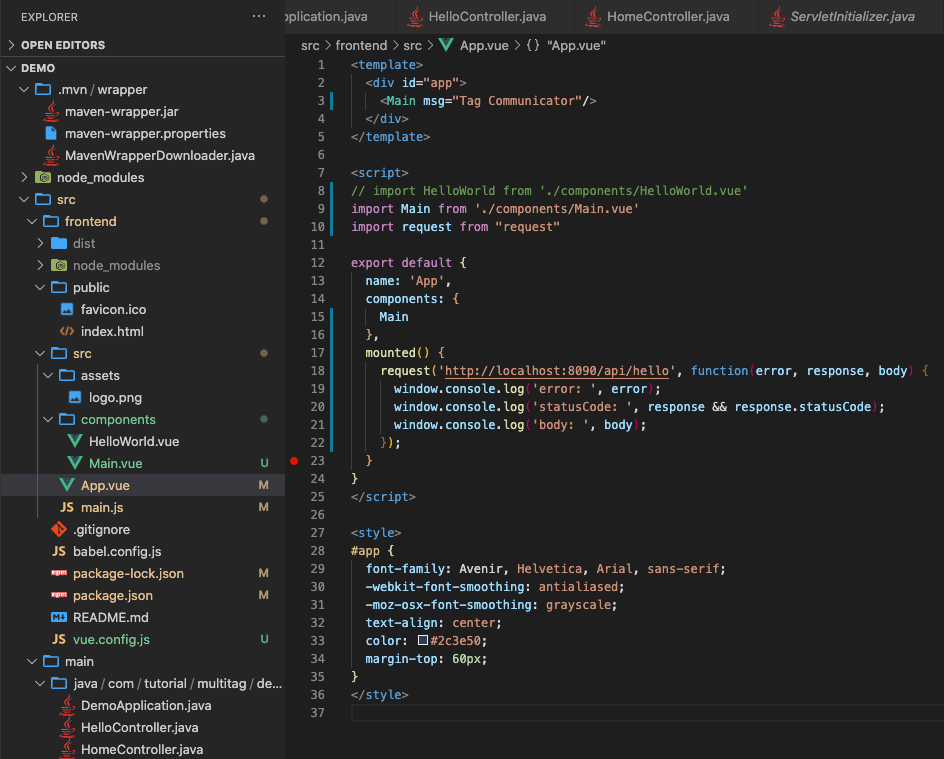Open HomeController.java in explorer tree
The height and width of the screenshot is (759, 944).
[x=142, y=749]
